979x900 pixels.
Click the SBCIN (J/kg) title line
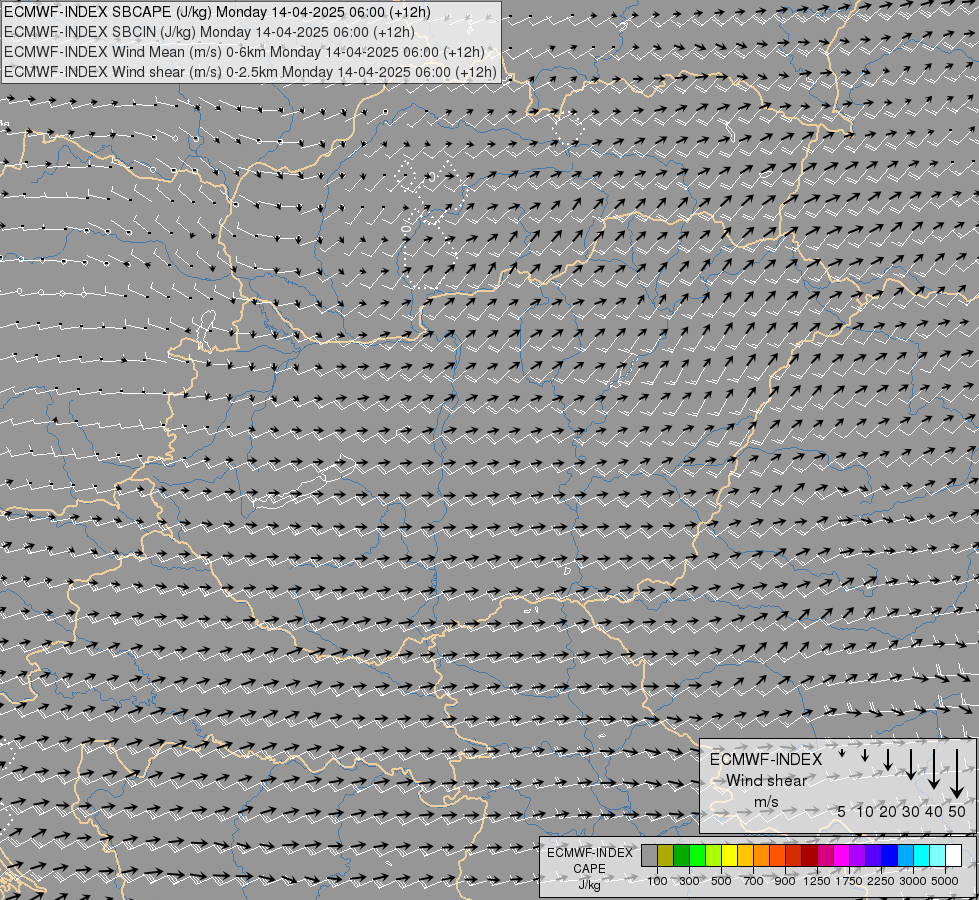(x=209, y=32)
